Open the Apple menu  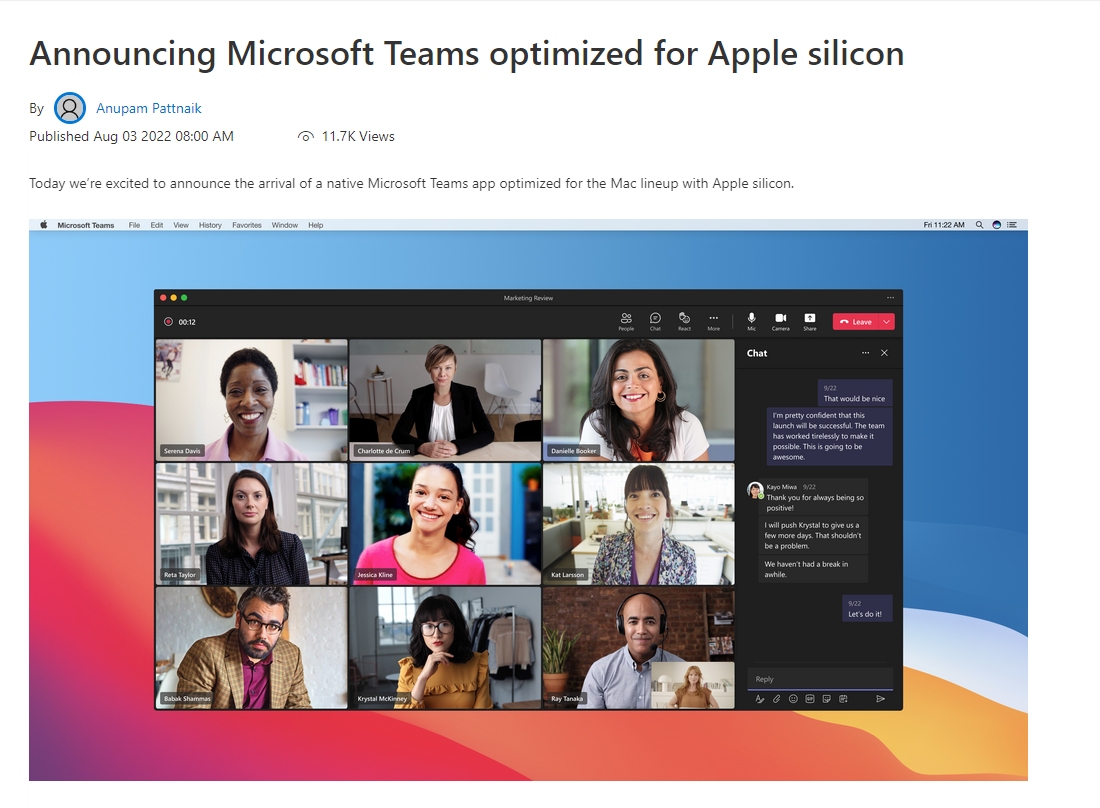coord(43,225)
